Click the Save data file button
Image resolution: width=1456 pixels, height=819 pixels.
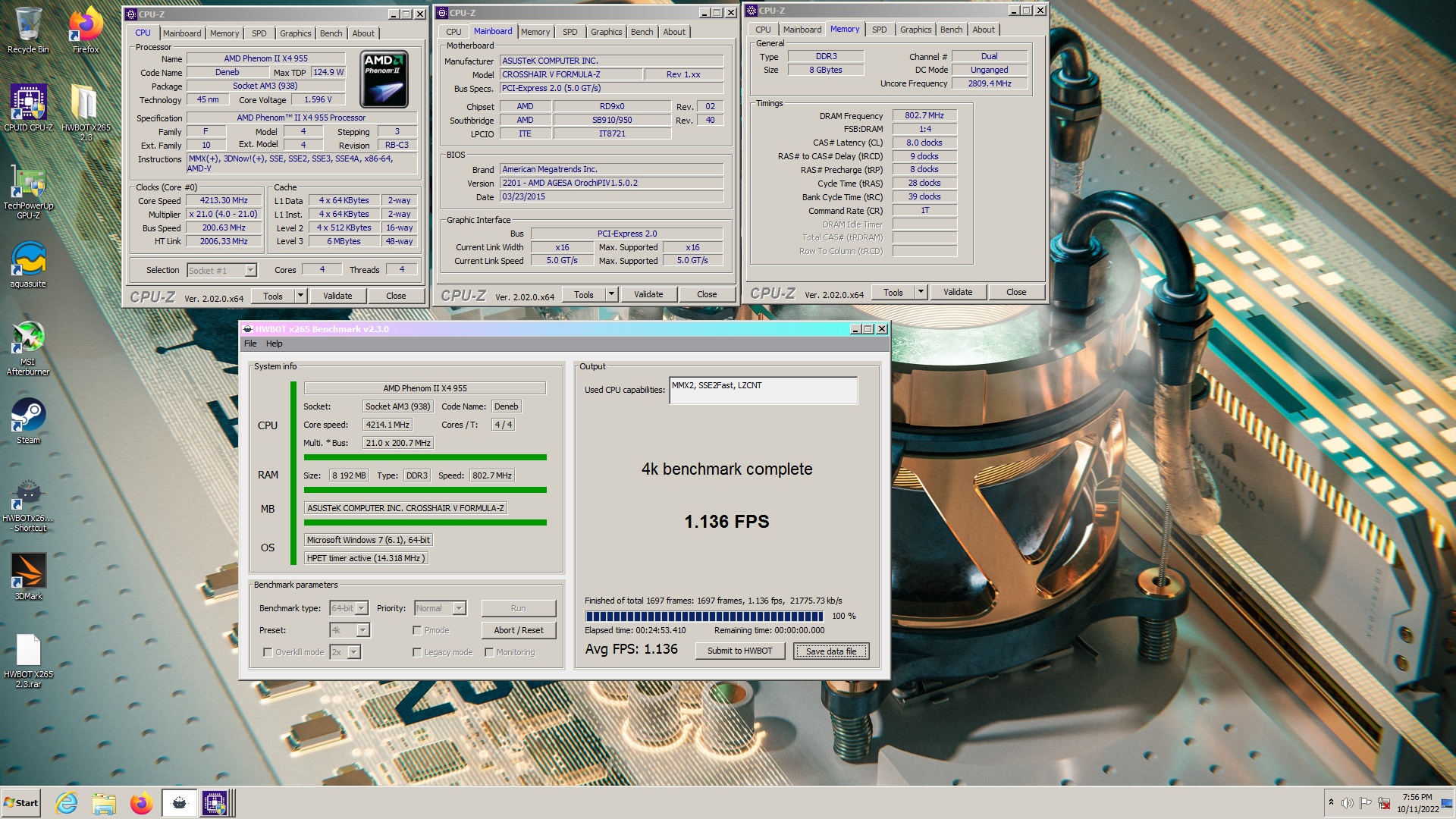tap(831, 651)
